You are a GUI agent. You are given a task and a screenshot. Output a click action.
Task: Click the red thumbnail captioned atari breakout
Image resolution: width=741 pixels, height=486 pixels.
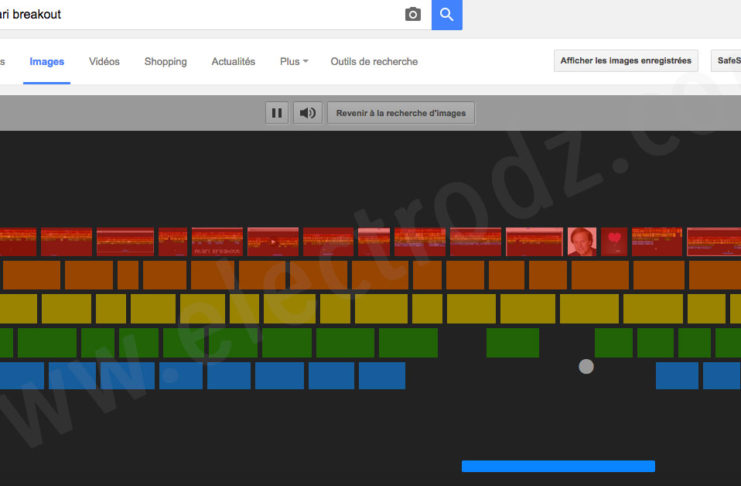point(217,242)
